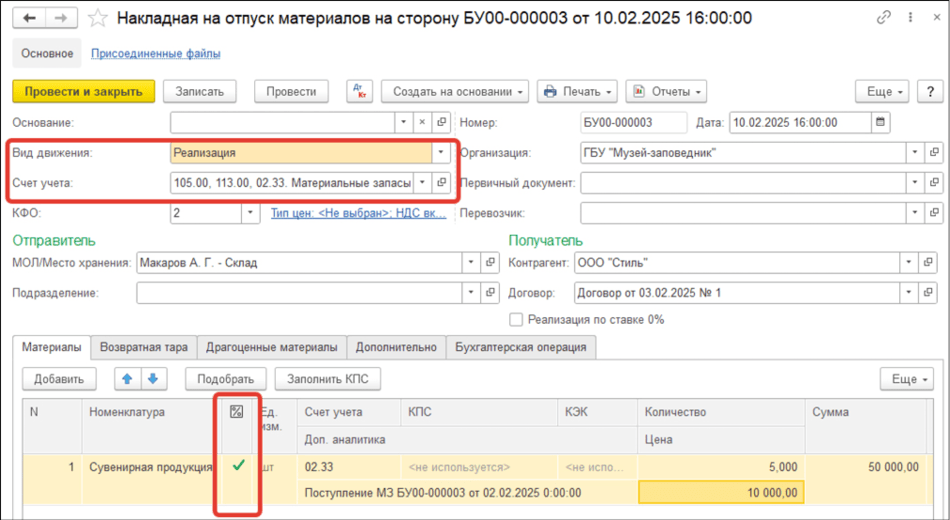Open Организация record with open icon
This screenshot has height=520, width=950.
click(934, 153)
